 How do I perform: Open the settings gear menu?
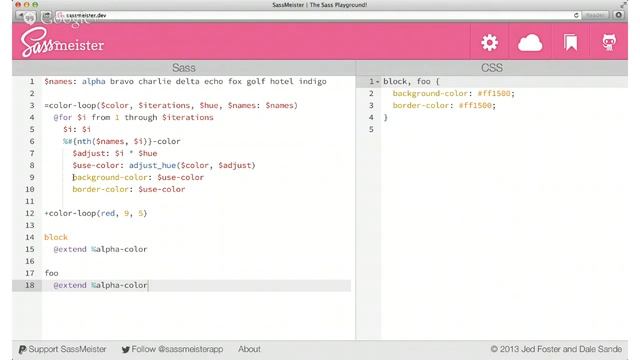pyautogui.click(x=489, y=42)
